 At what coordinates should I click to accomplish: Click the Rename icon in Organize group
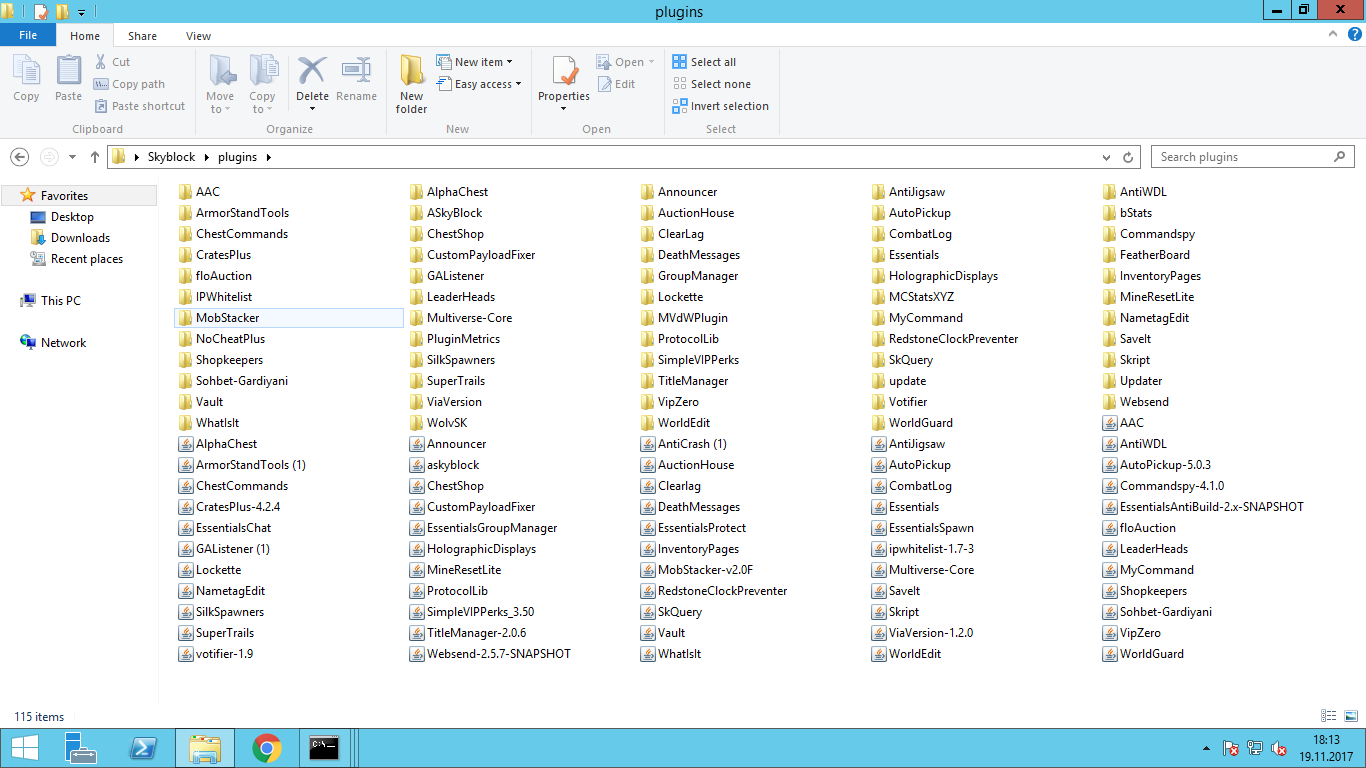coord(356,79)
